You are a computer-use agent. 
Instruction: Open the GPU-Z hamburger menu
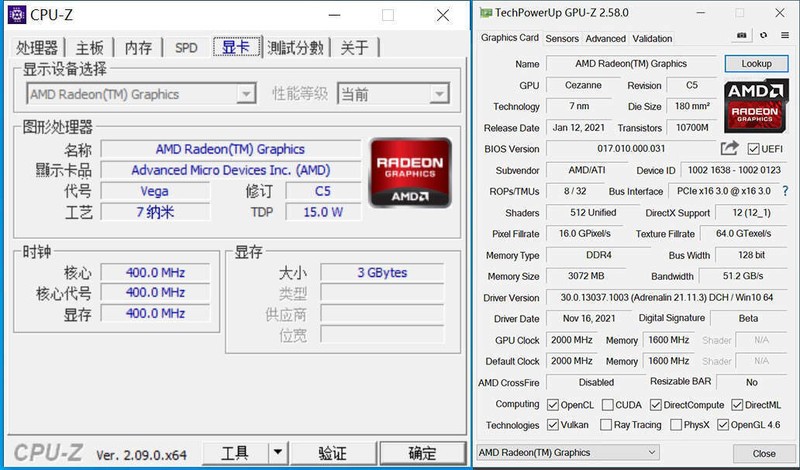(x=785, y=35)
